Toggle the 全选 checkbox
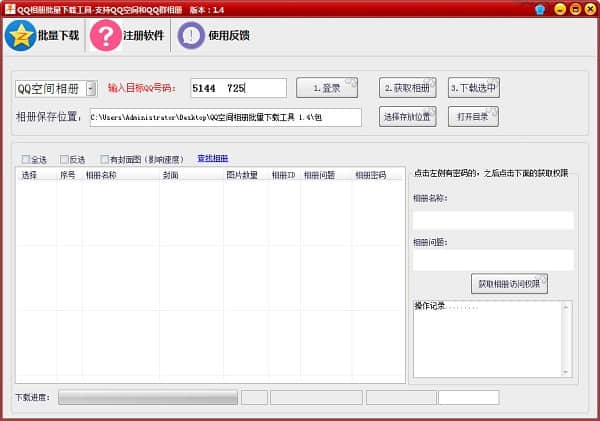The height and width of the screenshot is (421, 600). [26, 159]
